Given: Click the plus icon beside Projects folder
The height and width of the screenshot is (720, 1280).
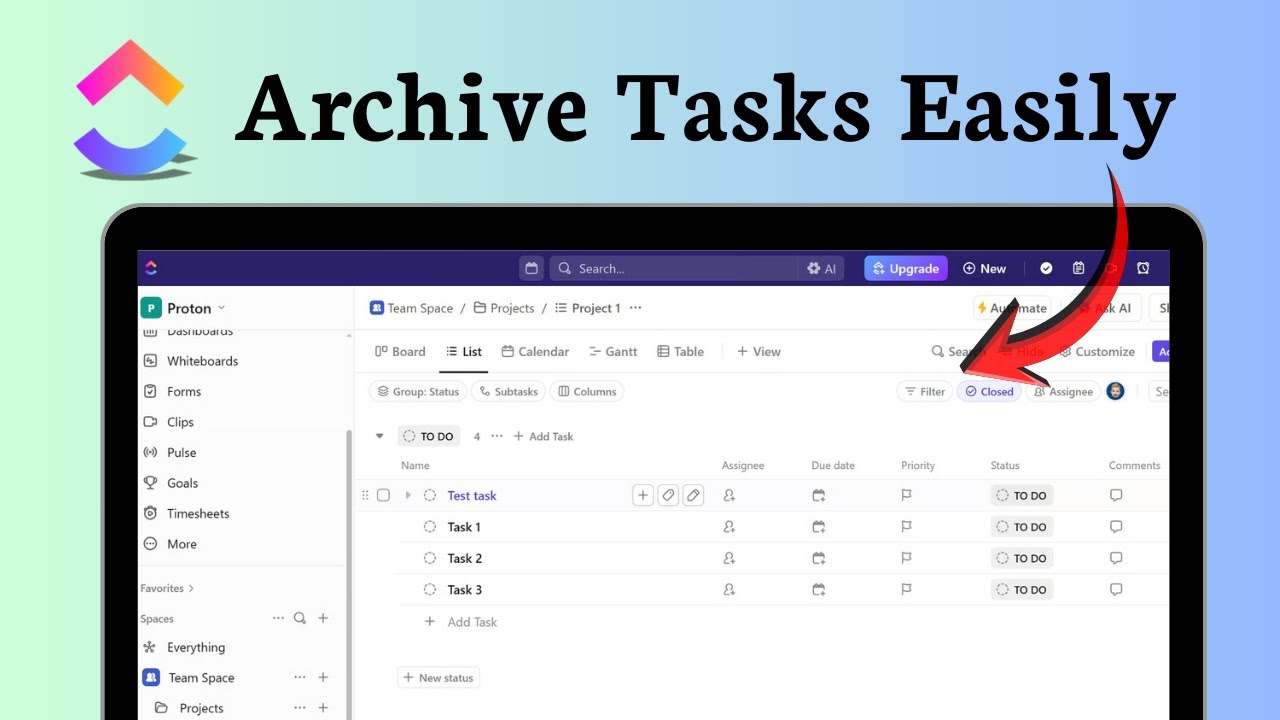Looking at the screenshot, I should click(323, 708).
